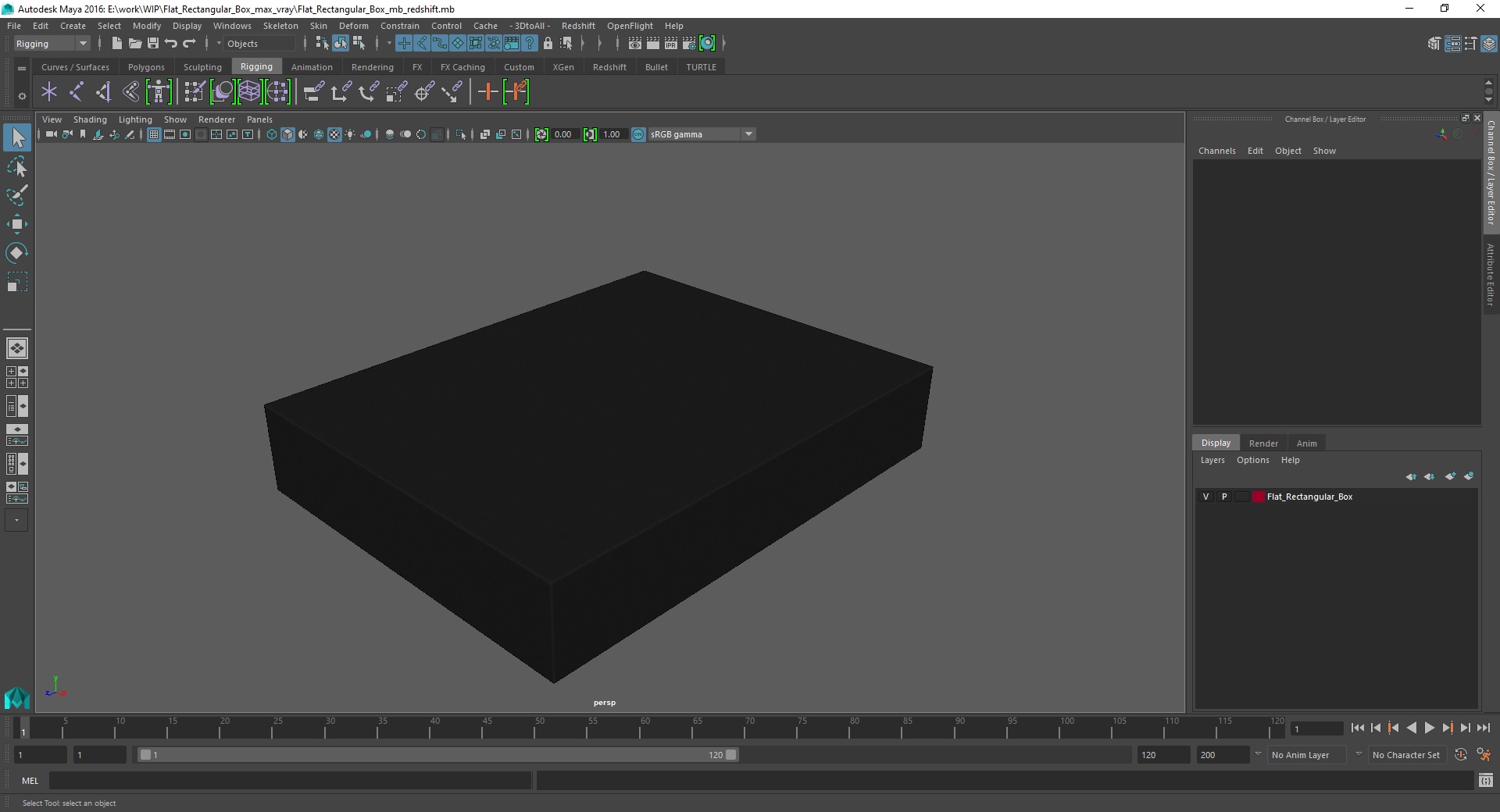Open the Render View clapperboard icon
The height and width of the screenshot is (812, 1500).
[x=634, y=44]
